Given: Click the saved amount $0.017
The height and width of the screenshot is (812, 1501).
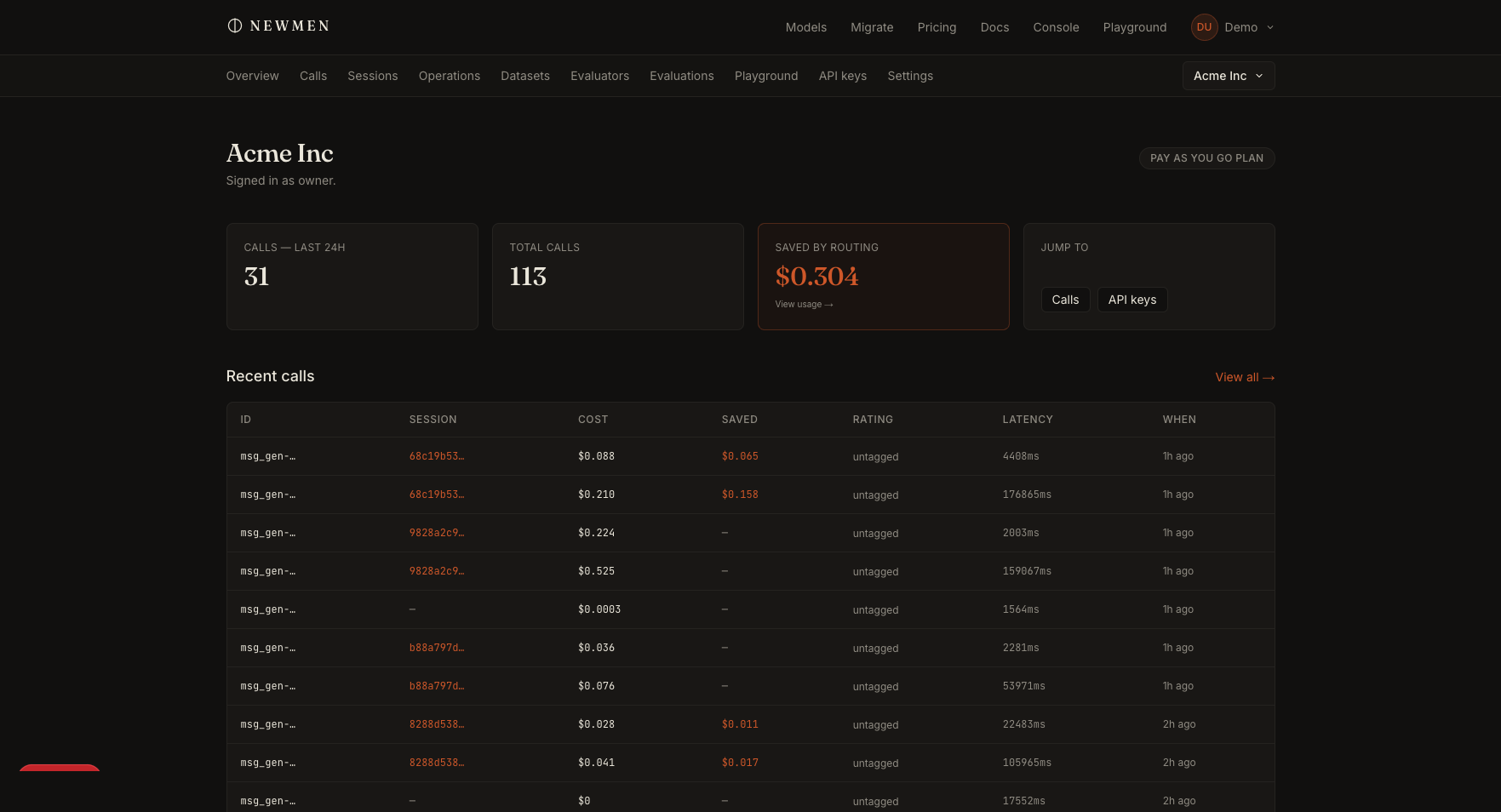Looking at the screenshot, I should point(740,763).
